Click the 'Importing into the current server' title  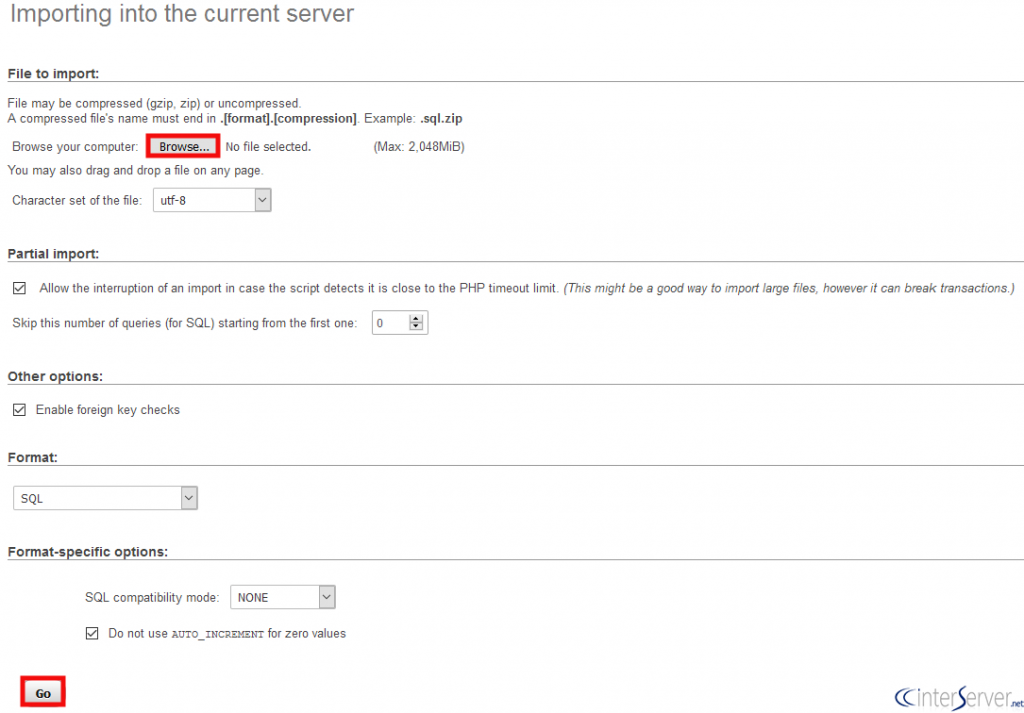point(182,13)
